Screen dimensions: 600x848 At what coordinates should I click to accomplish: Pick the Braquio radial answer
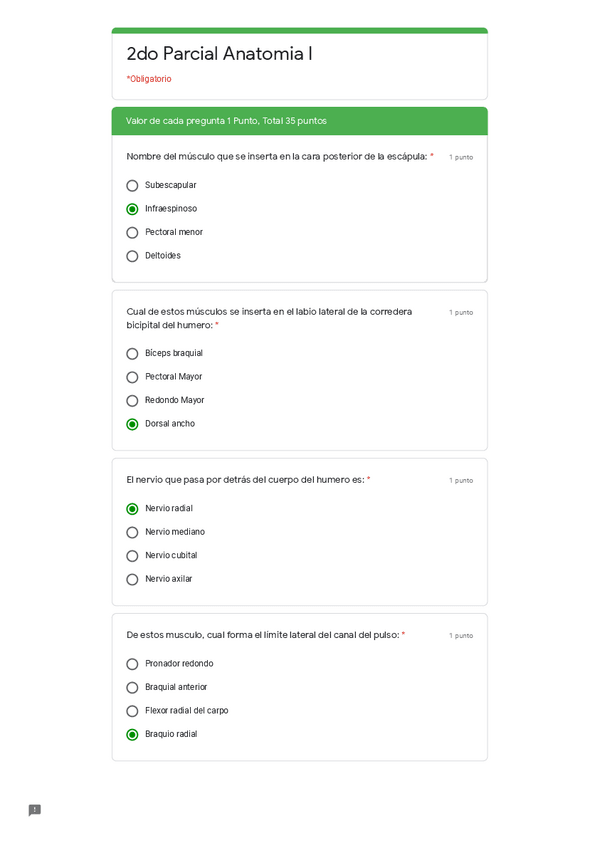[132, 735]
